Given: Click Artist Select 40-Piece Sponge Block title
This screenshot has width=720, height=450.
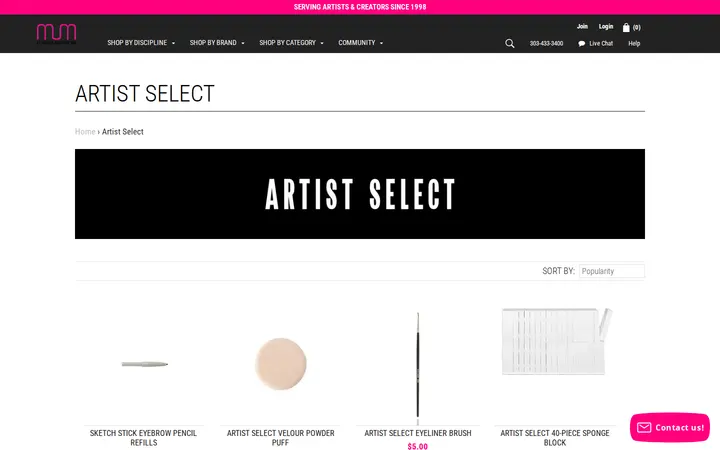Looking at the screenshot, I should click(555, 438).
